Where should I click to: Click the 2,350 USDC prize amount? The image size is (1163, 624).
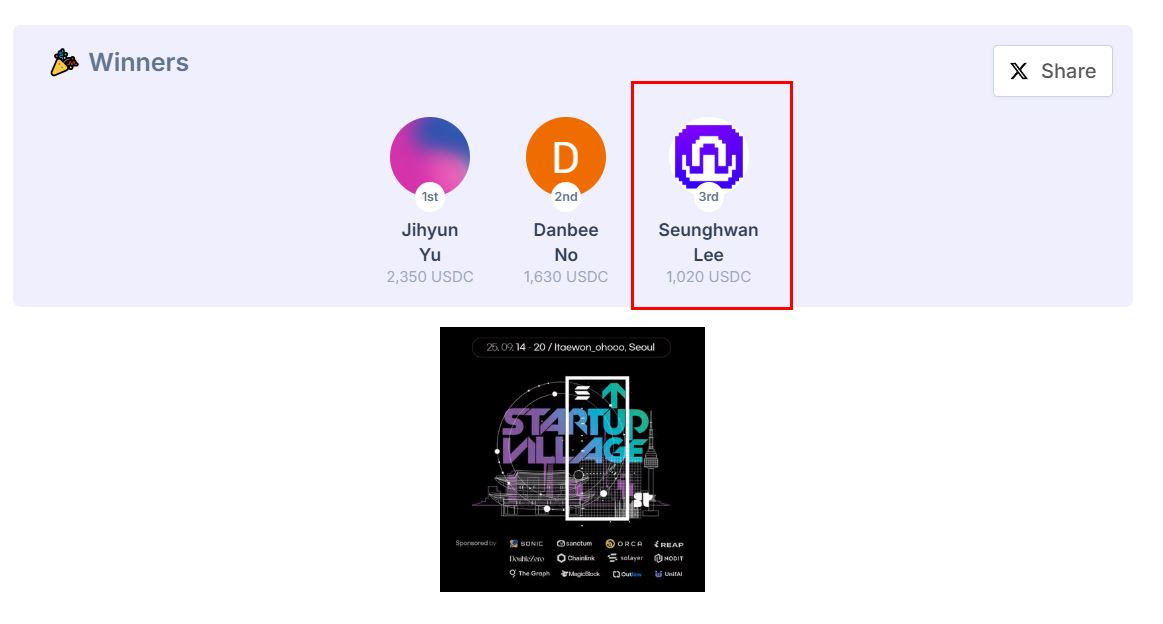[429, 277]
